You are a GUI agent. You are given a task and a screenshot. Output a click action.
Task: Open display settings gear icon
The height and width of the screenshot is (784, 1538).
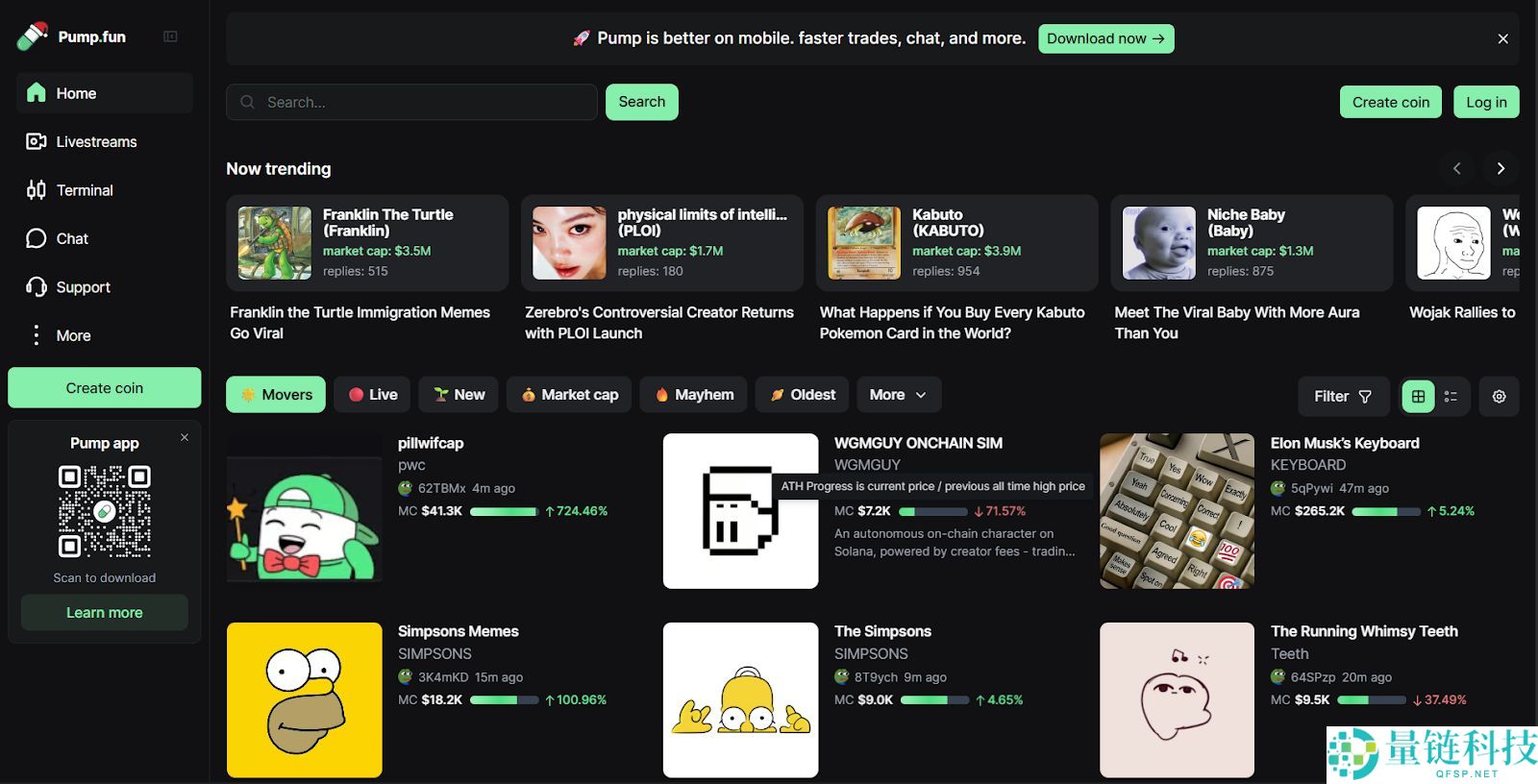point(1499,396)
